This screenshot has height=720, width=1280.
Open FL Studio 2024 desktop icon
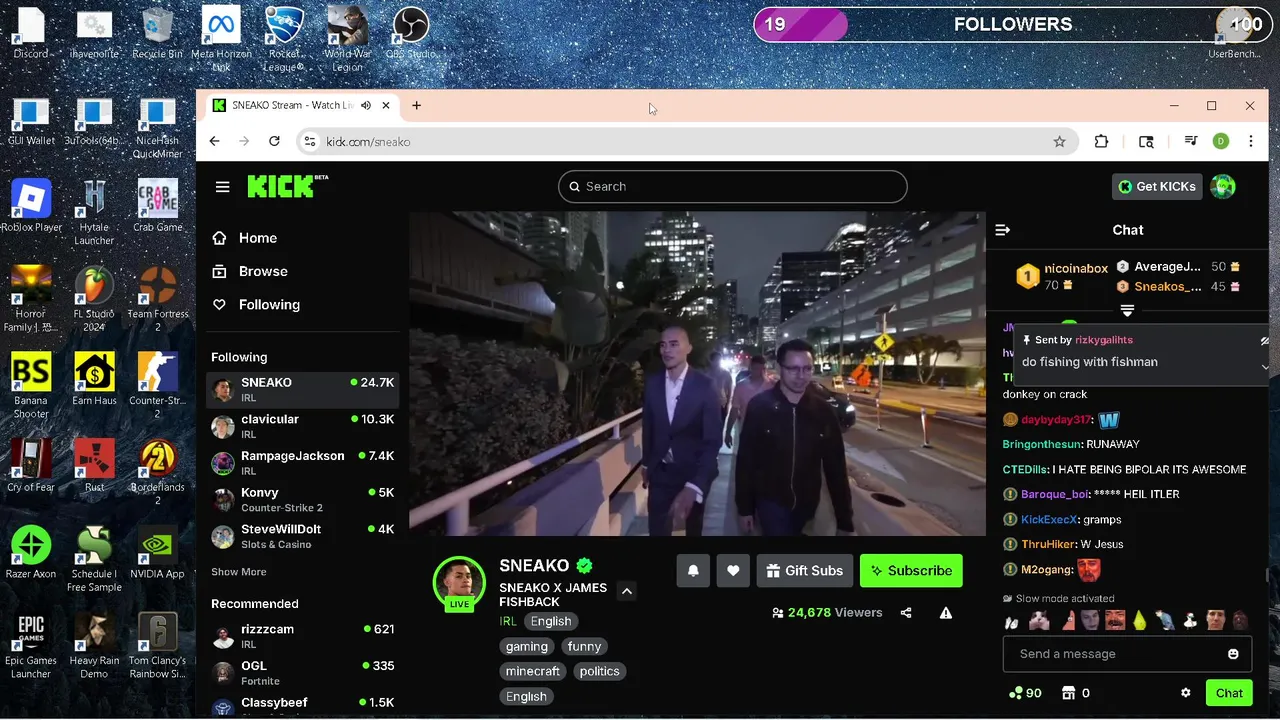click(94, 299)
